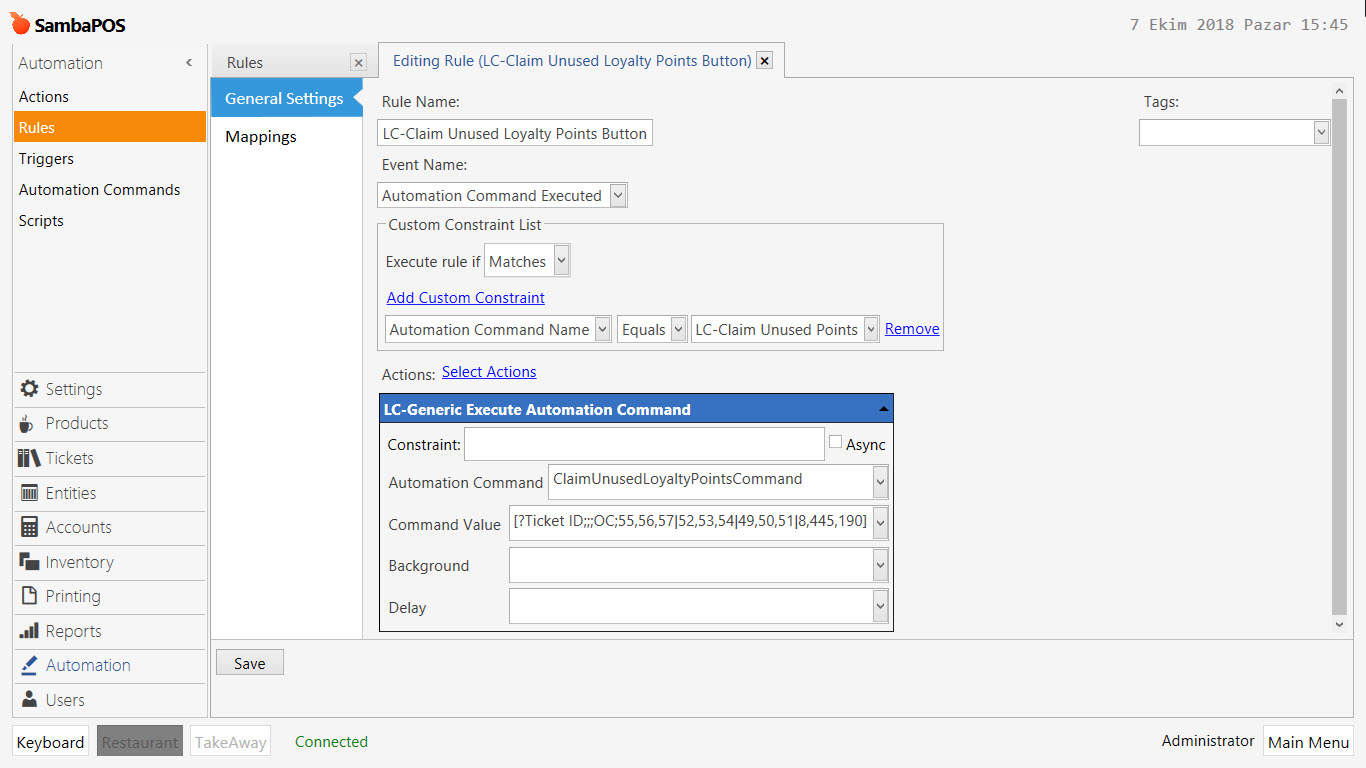Click the scrollbar down arrow

point(1340,625)
